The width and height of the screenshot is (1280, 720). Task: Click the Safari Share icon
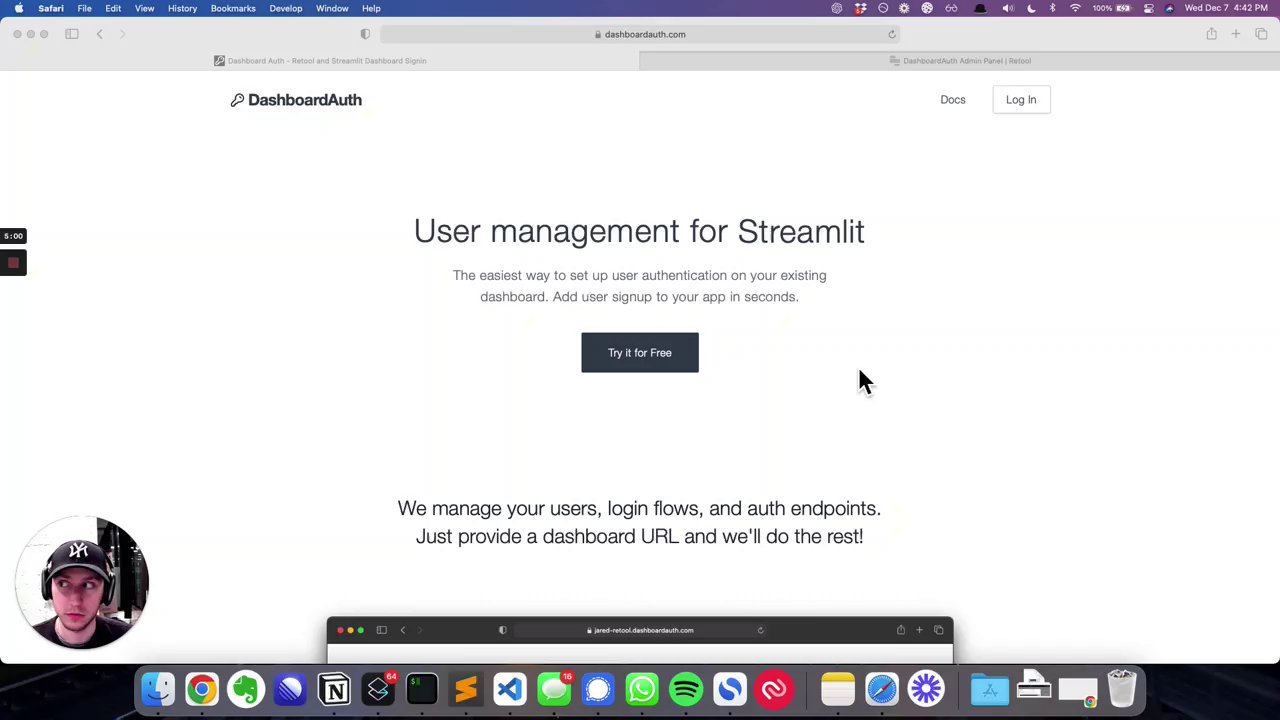(1211, 34)
